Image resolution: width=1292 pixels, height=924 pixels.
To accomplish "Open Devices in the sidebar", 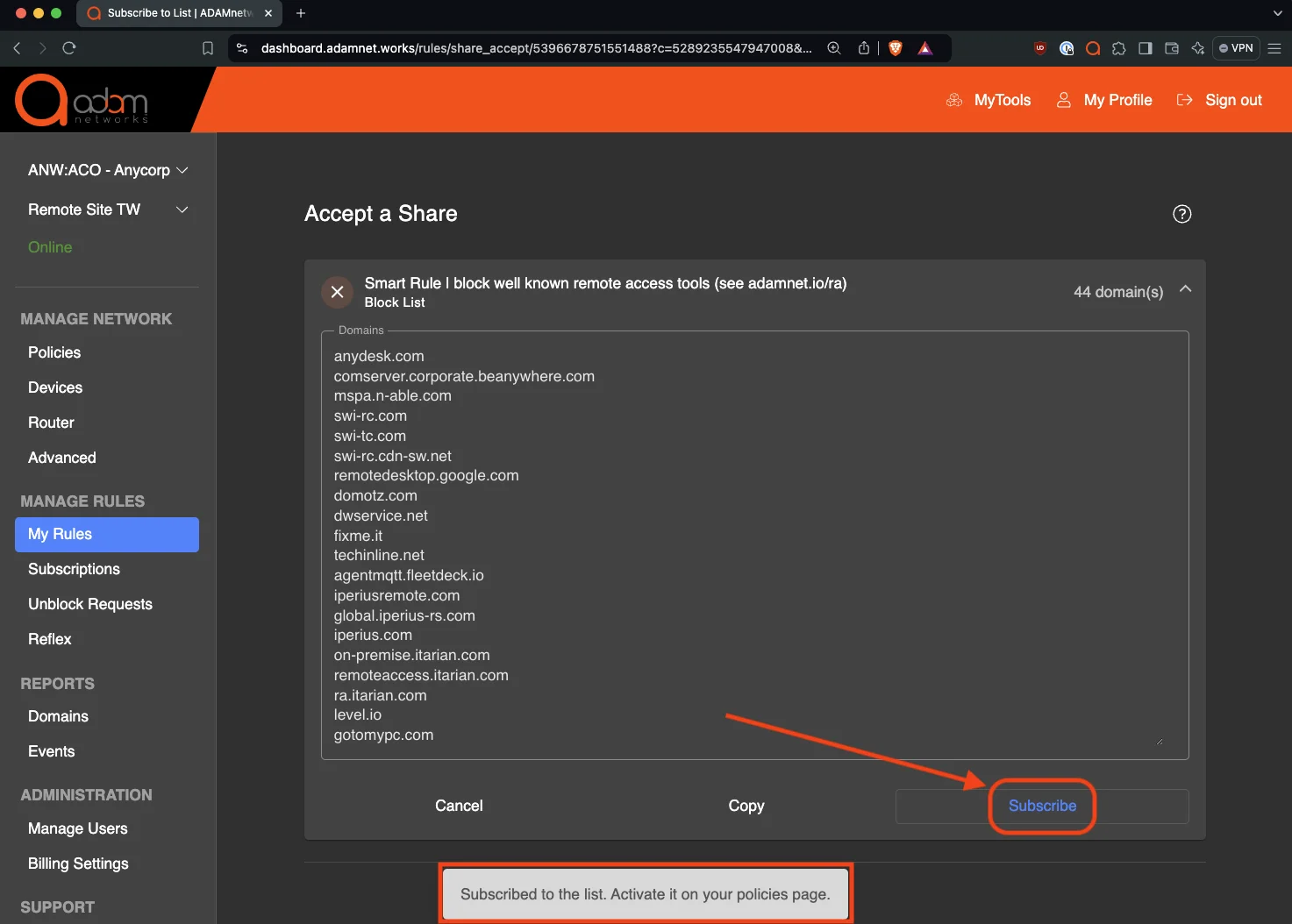I will point(55,387).
